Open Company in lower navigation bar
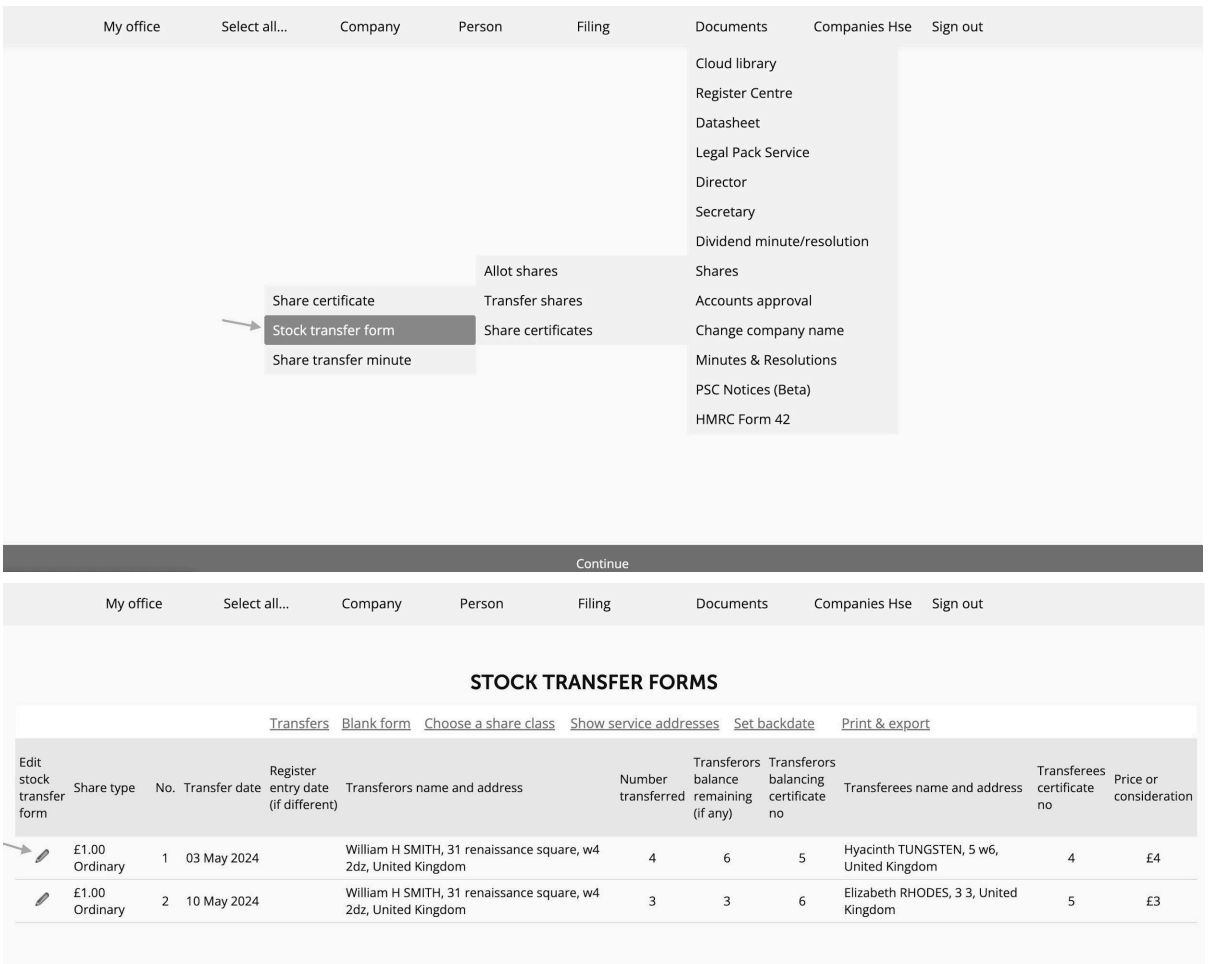Screen dimensions: 1210x964 (372, 604)
